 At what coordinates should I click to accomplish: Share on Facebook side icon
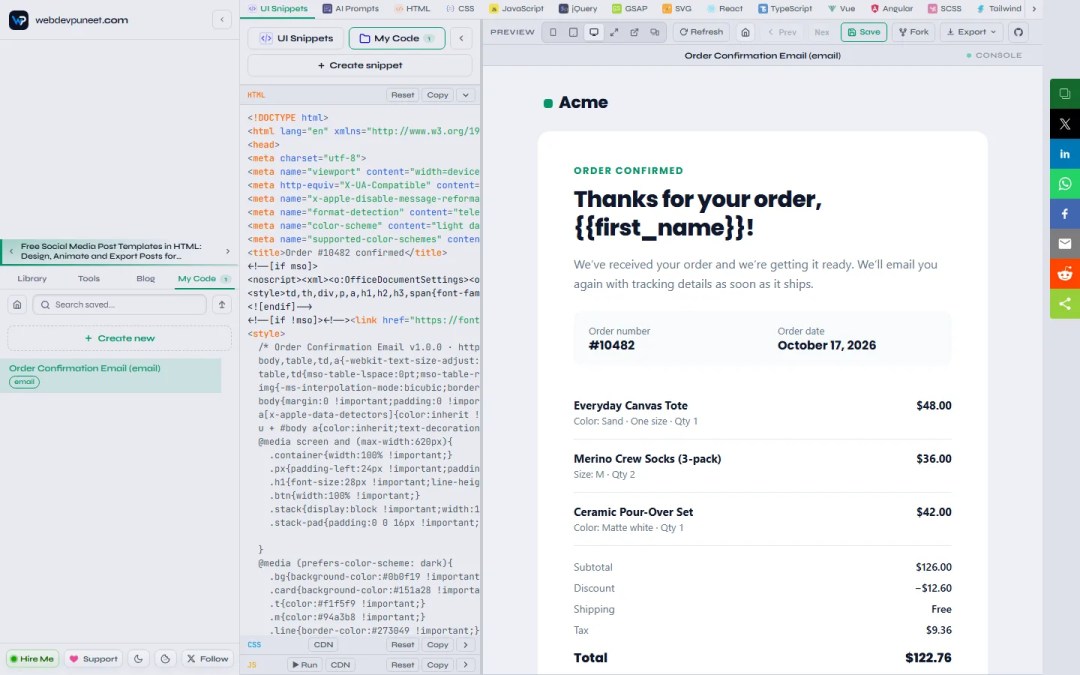pyautogui.click(x=1065, y=214)
